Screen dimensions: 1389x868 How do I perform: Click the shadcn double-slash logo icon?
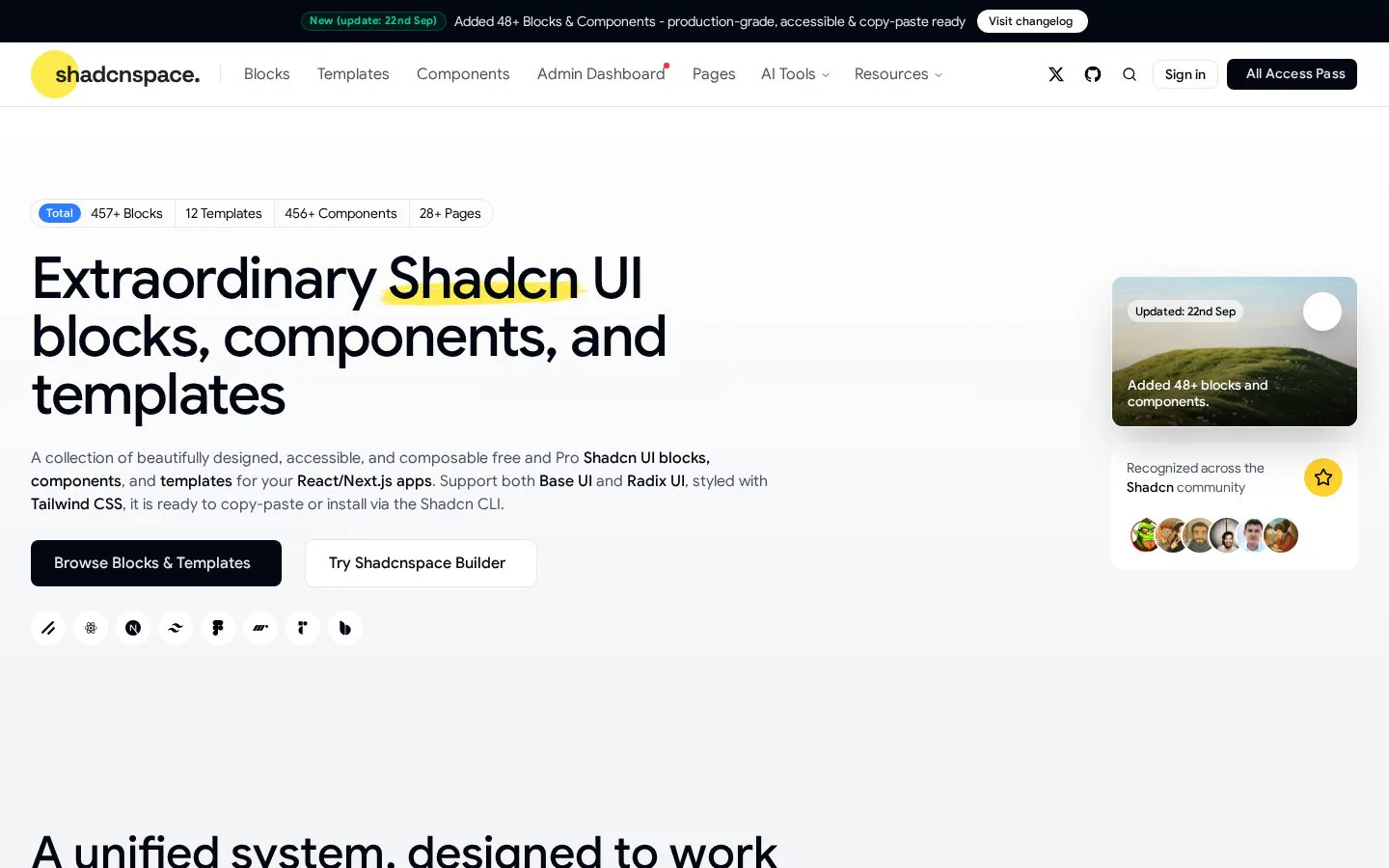[48, 628]
